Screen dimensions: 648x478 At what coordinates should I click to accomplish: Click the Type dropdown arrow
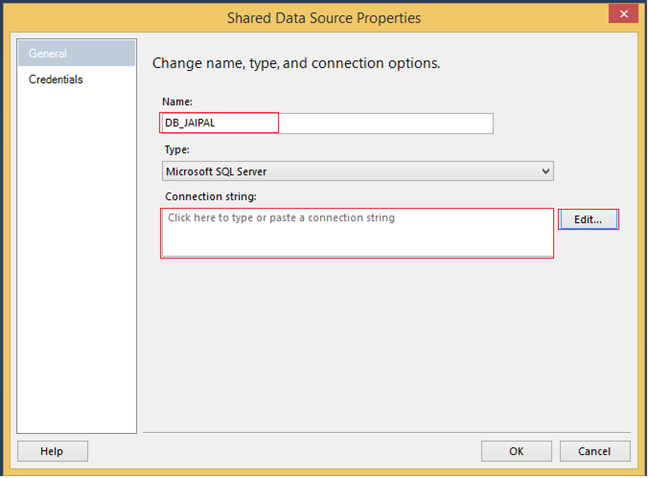[x=545, y=171]
